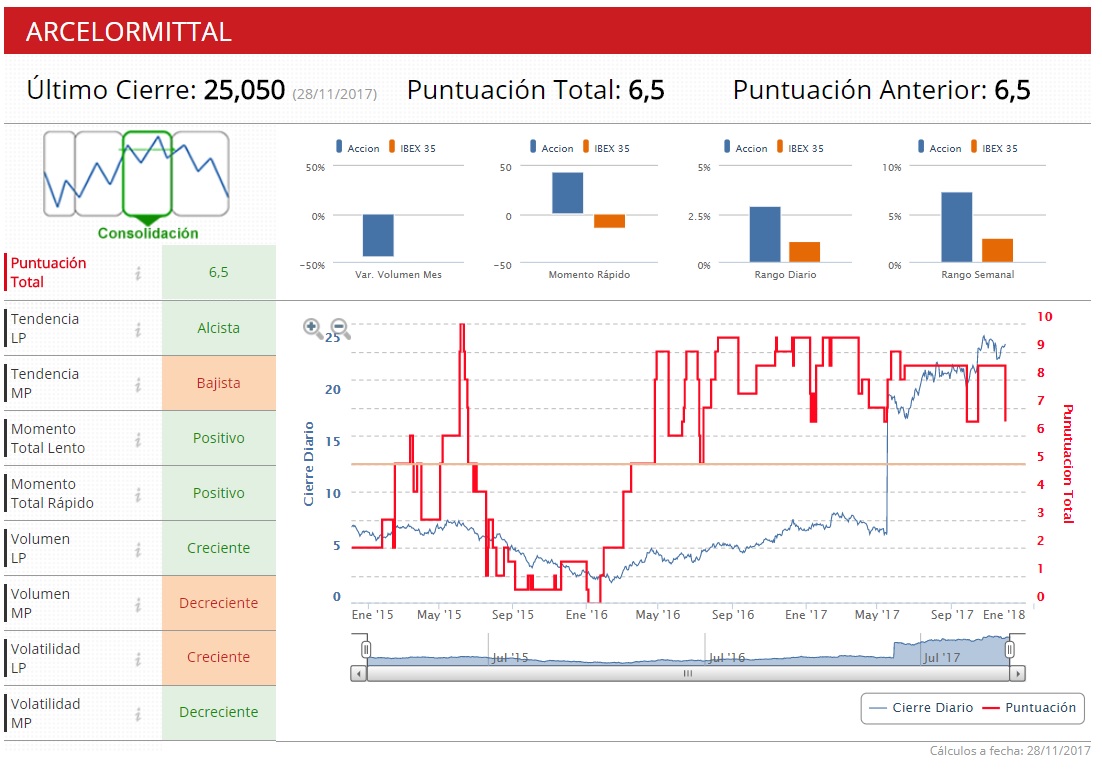Toggle Accion series in Rango Diario chart
The image size is (1102, 774).
point(746,148)
